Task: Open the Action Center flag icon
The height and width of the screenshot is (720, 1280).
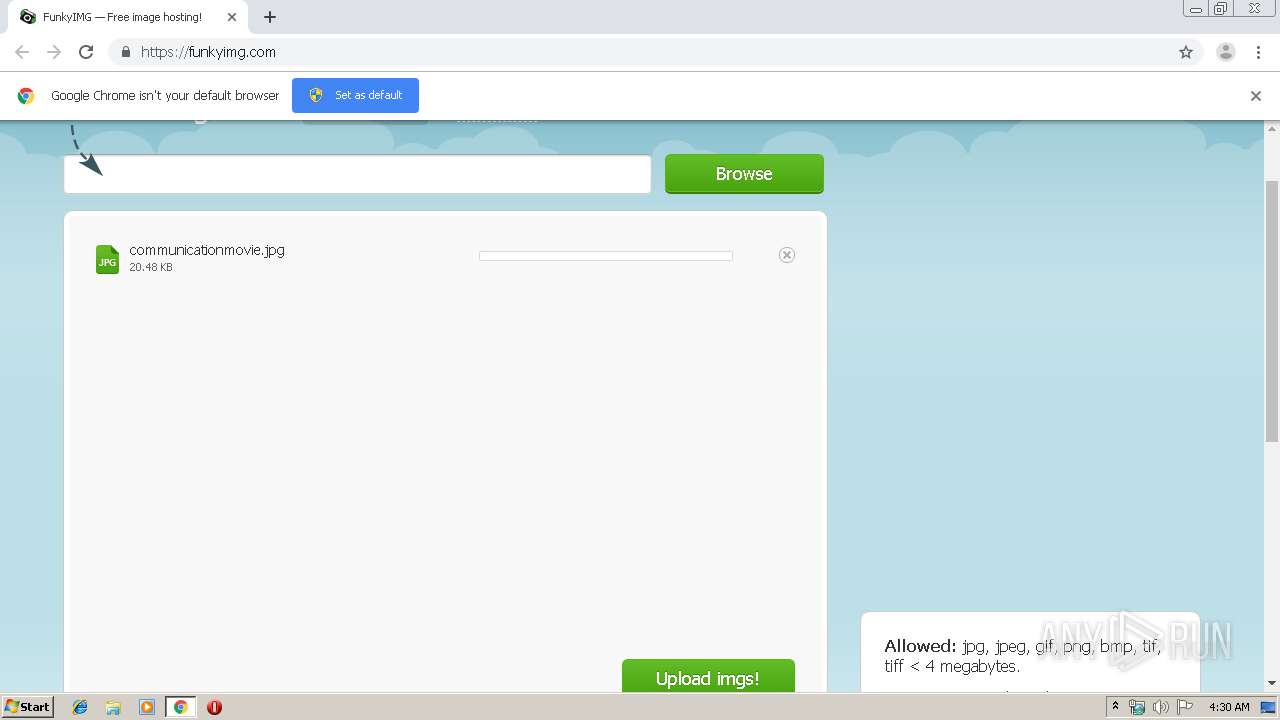Action: click(x=1185, y=707)
